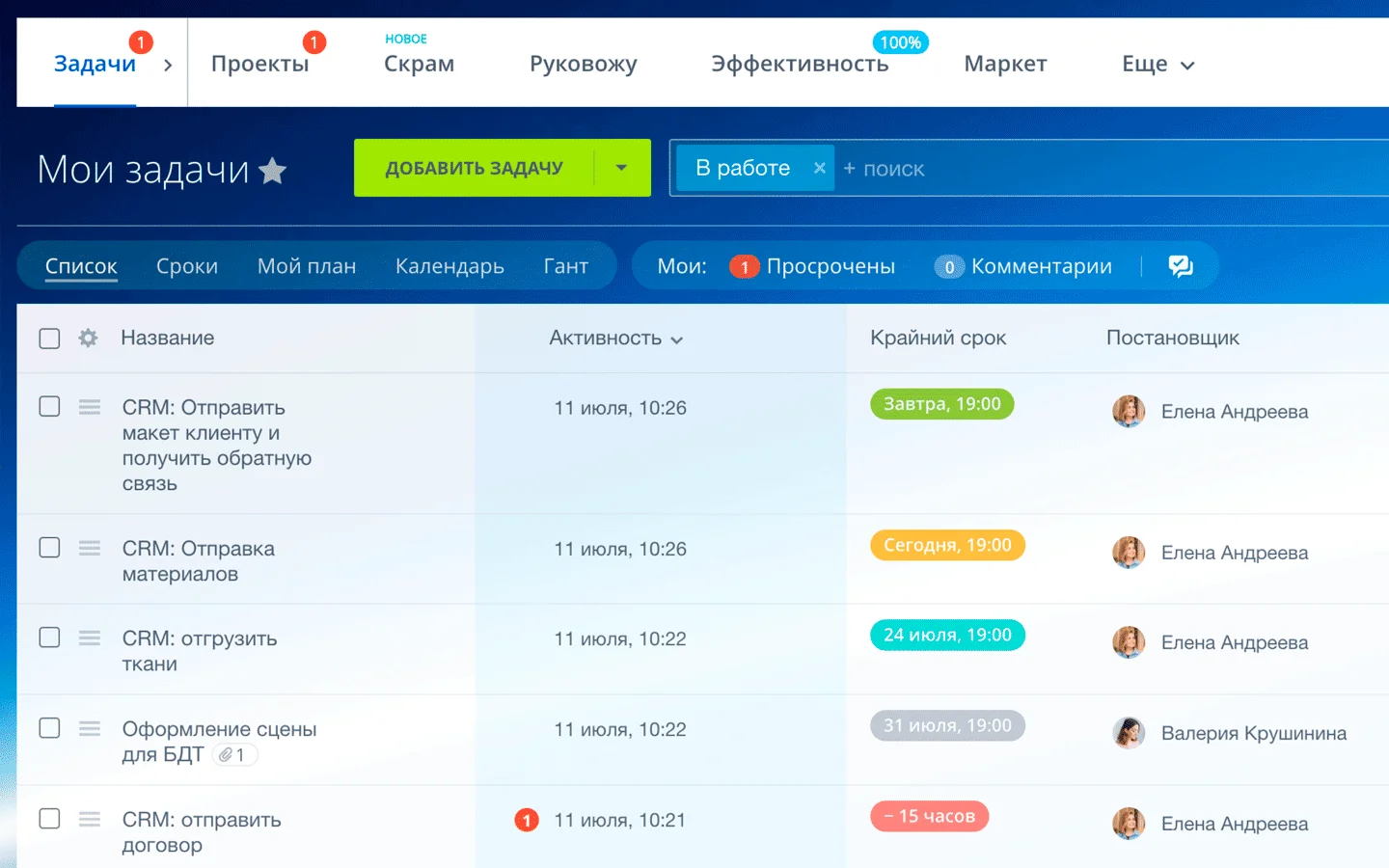Image resolution: width=1389 pixels, height=868 pixels.
Task: Open row menu for CRM: отгрузить ткани
Action: click(89, 637)
